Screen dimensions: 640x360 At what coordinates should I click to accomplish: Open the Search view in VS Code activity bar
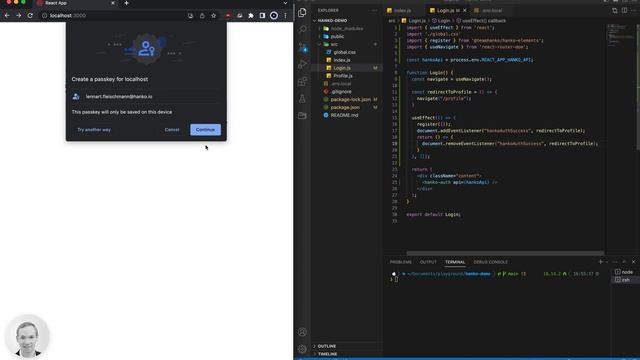[x=302, y=29]
